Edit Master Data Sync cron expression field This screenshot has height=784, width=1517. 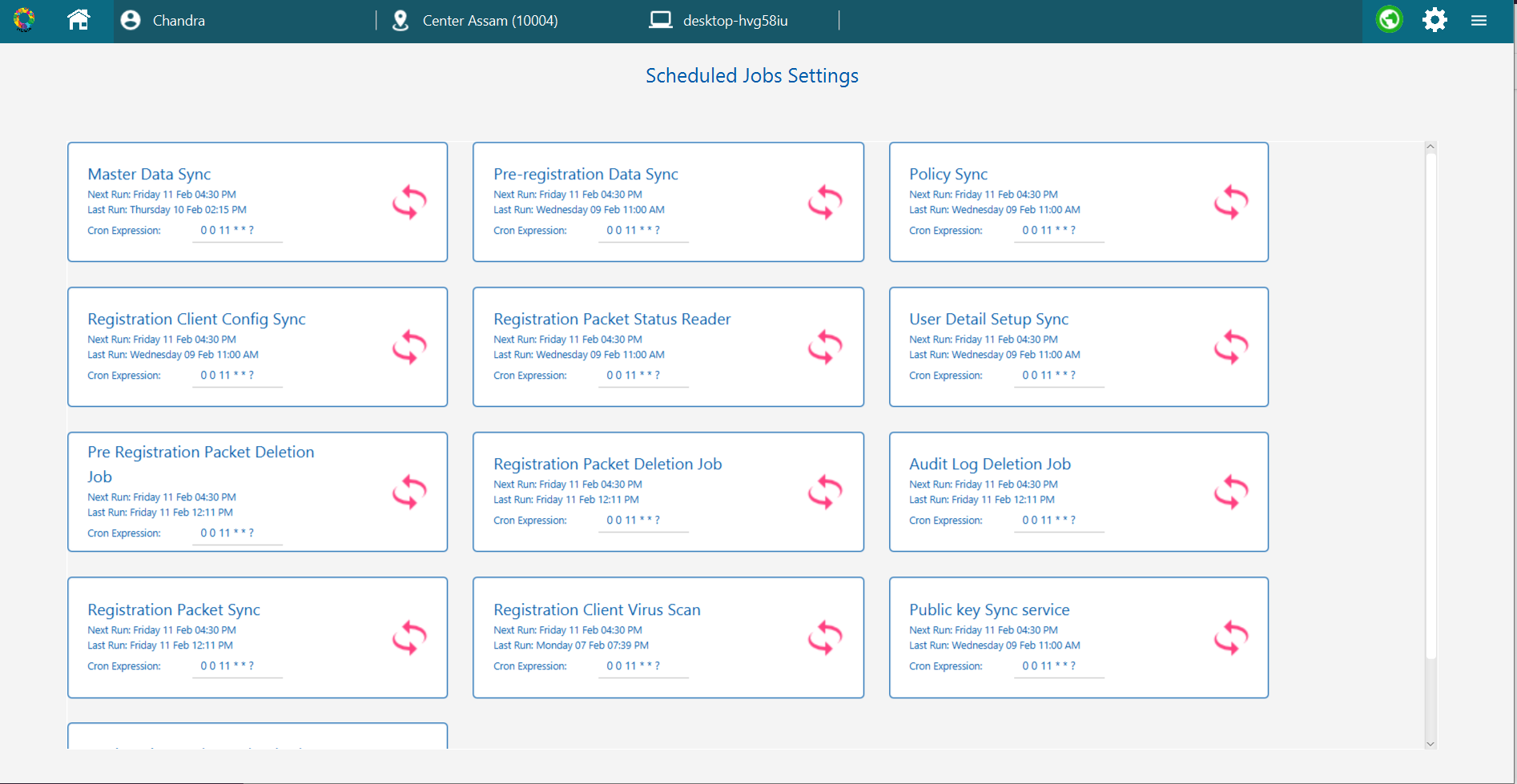tap(237, 231)
